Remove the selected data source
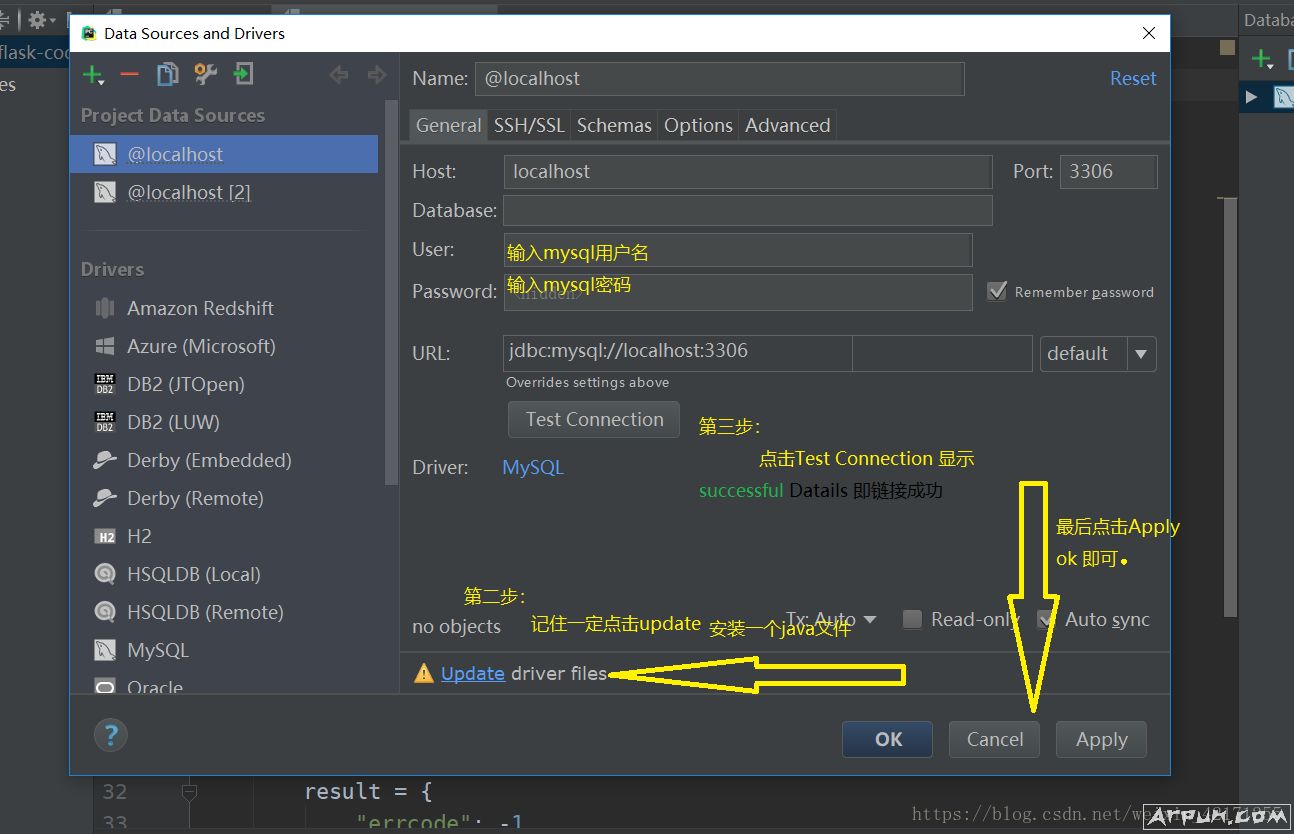This screenshot has width=1294, height=834. [x=128, y=74]
